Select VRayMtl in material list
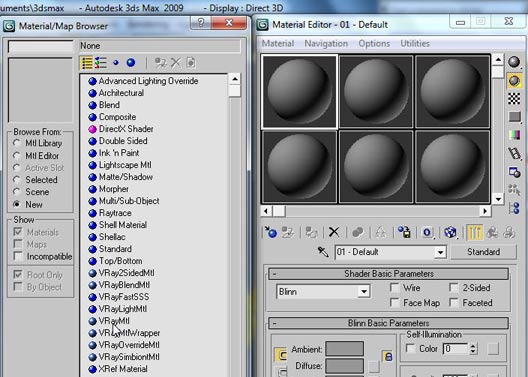Screen dimensions: 528x377 point(114,321)
